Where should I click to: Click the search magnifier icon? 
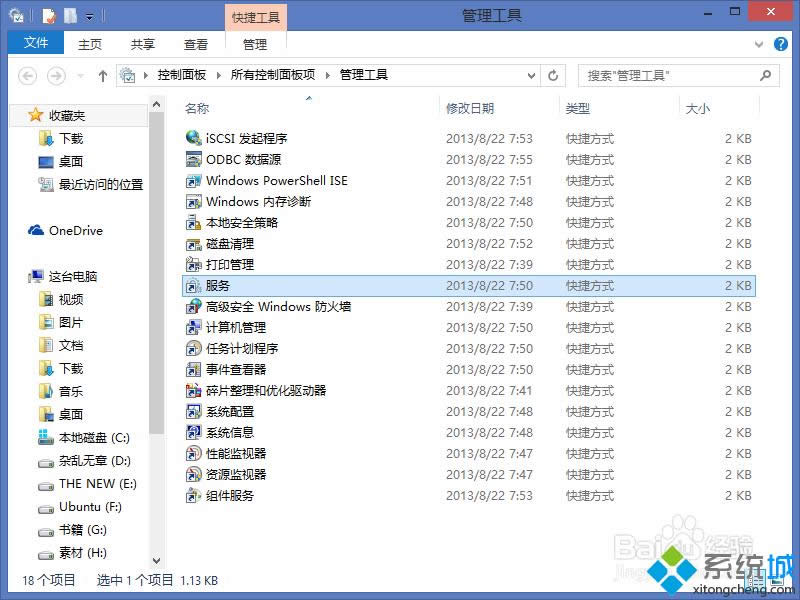[766, 75]
